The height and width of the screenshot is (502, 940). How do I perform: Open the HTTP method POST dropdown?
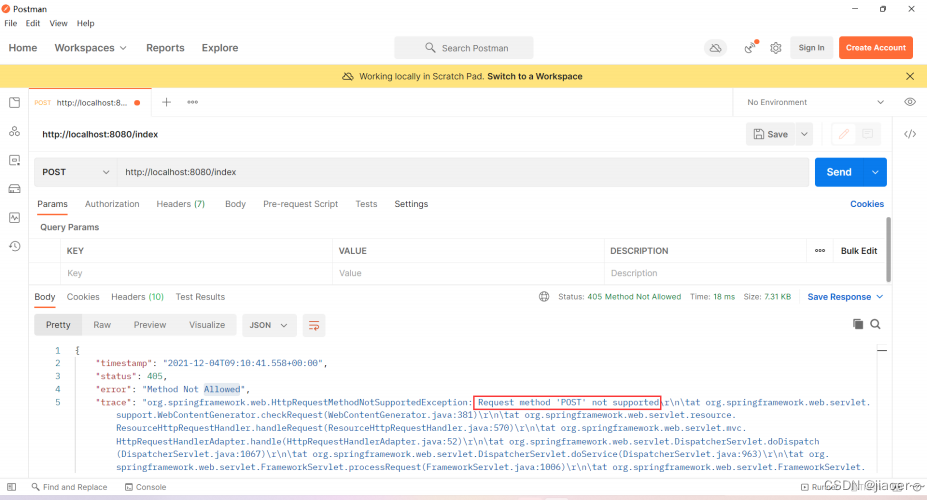tap(76, 173)
